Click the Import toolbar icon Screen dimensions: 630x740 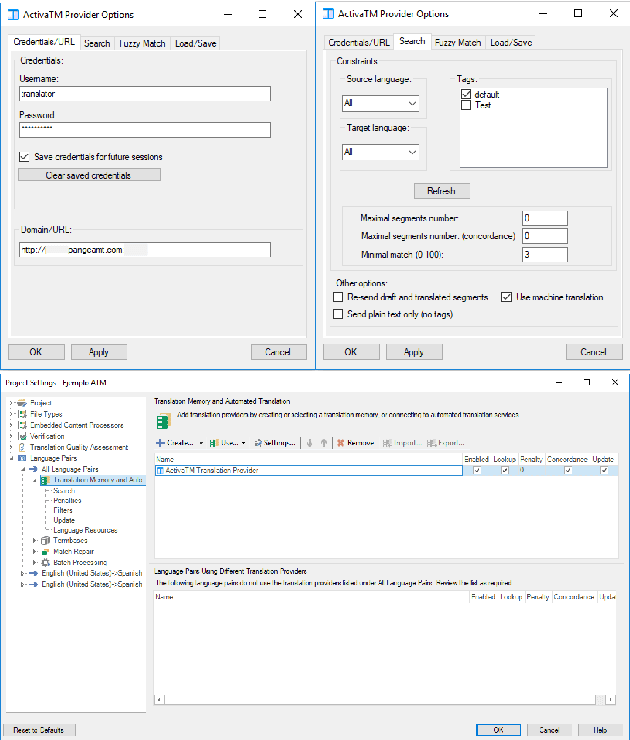pyautogui.click(x=387, y=443)
